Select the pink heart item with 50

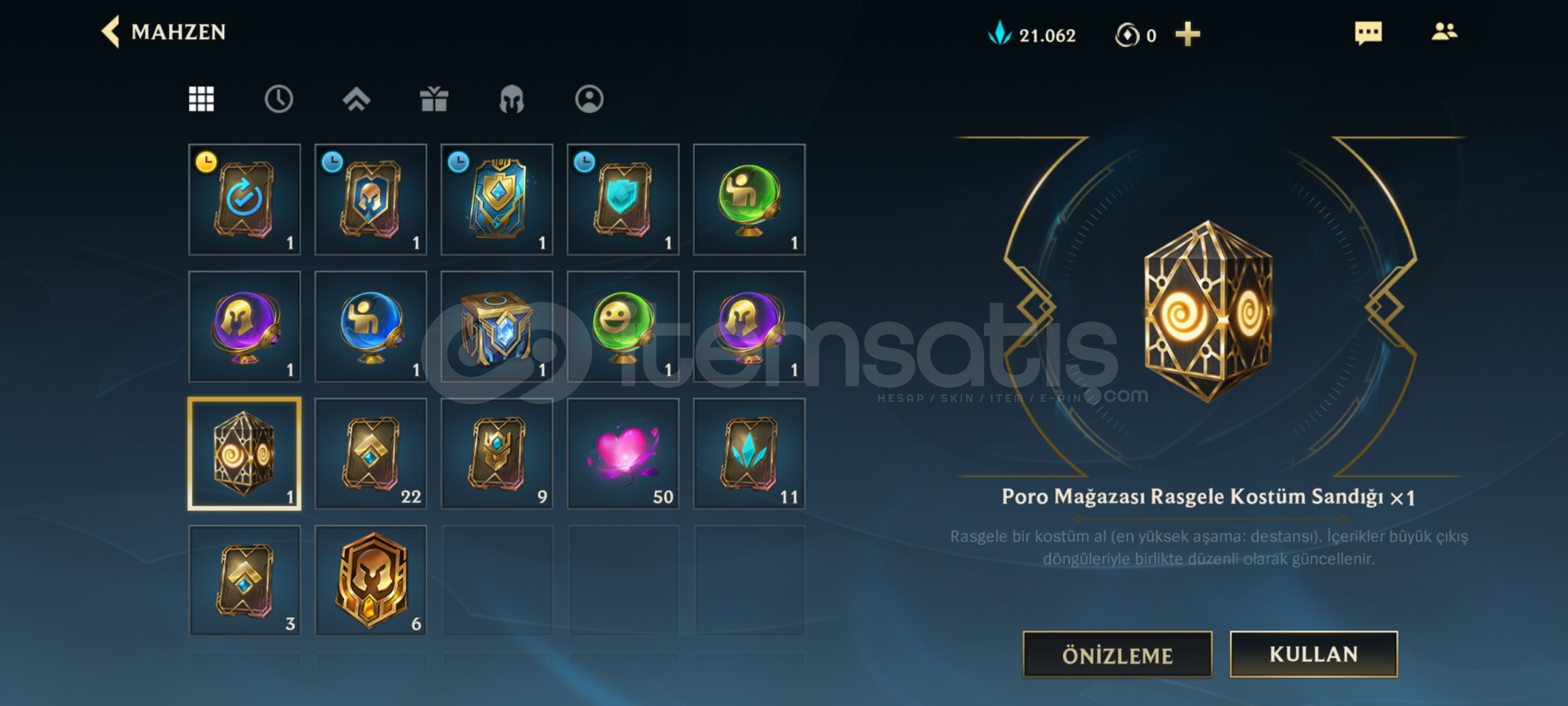623,454
